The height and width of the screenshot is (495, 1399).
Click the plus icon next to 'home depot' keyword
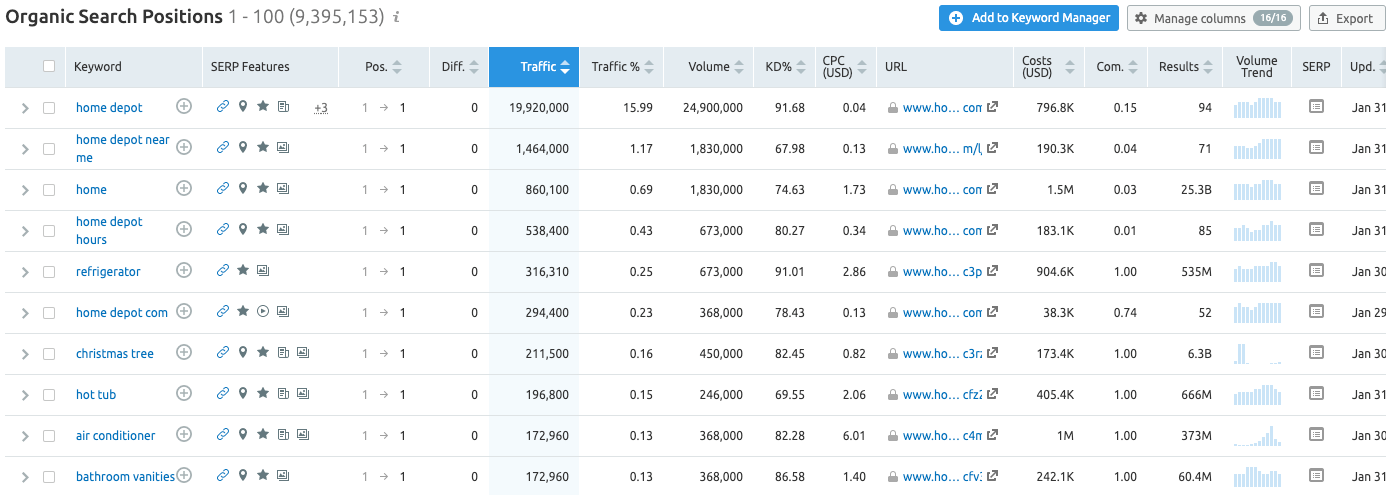(x=184, y=106)
